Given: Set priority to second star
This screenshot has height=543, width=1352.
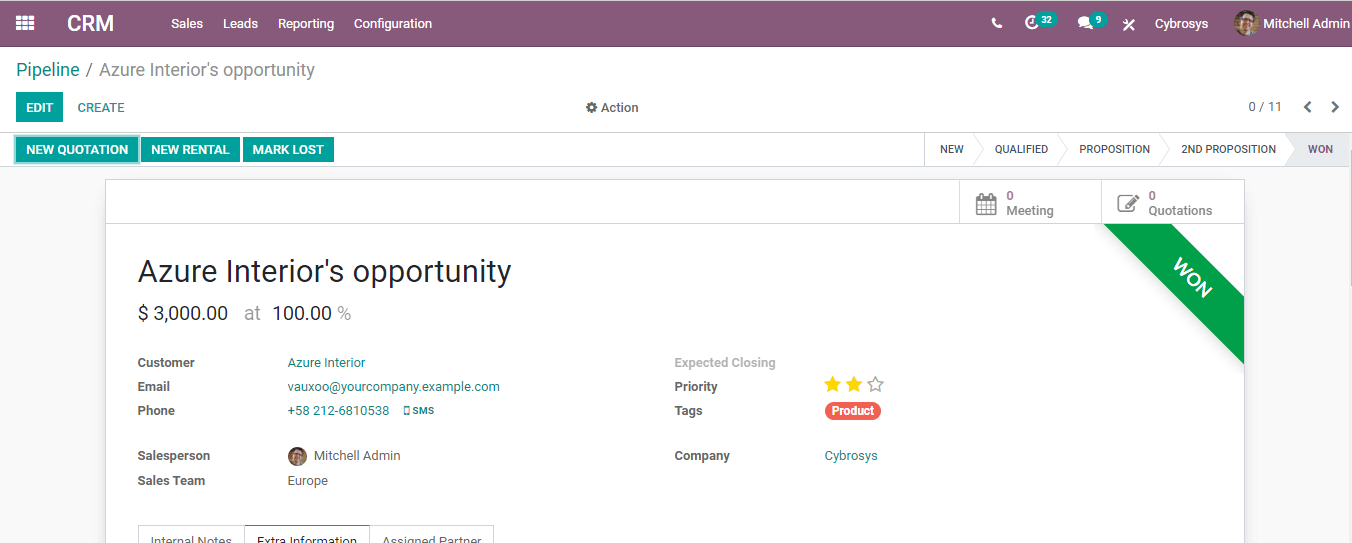Looking at the screenshot, I should (x=854, y=384).
